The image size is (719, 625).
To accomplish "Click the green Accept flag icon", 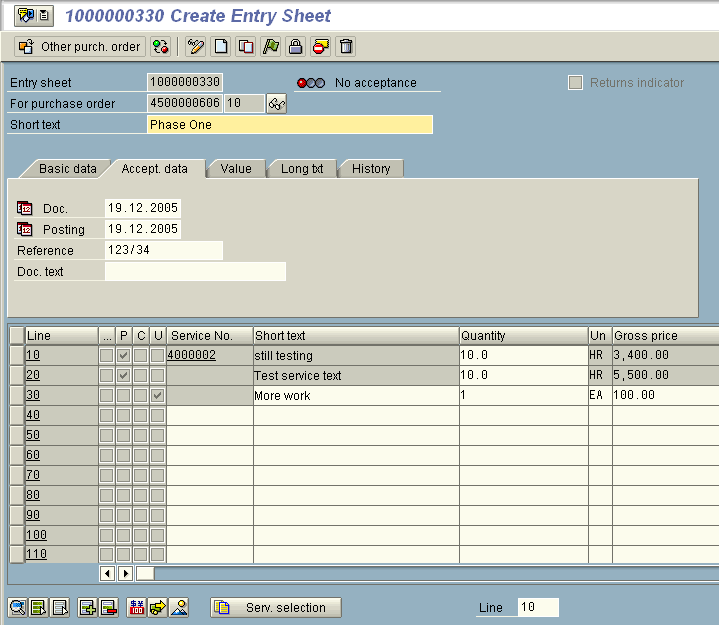I will coord(271,47).
